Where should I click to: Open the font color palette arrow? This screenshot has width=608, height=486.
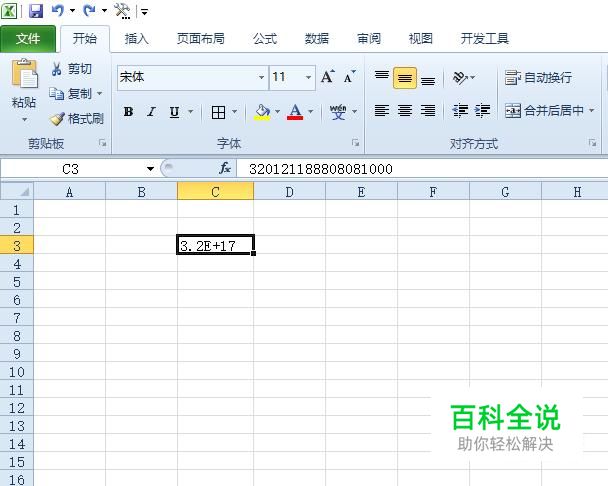coord(311,112)
